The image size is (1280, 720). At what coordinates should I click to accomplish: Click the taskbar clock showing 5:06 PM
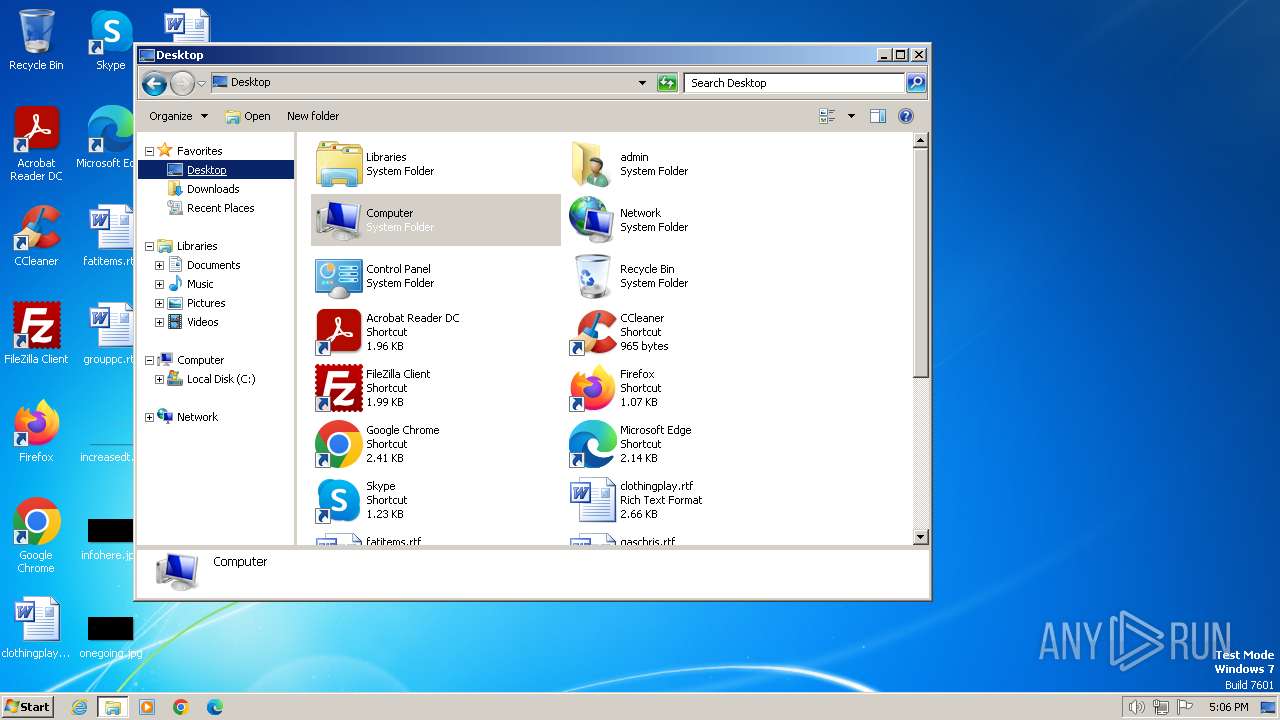(1228, 707)
